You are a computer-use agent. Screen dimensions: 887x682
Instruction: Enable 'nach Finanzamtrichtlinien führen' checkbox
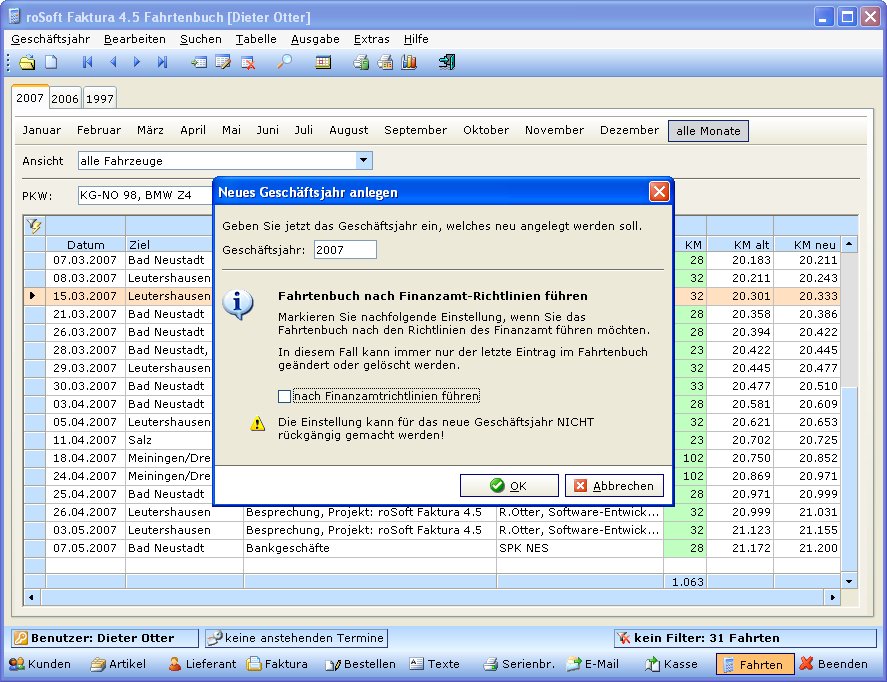(284, 397)
